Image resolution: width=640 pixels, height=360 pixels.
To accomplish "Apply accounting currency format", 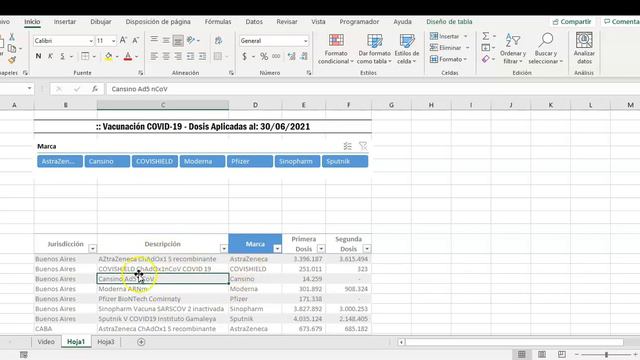I will [x=244, y=56].
